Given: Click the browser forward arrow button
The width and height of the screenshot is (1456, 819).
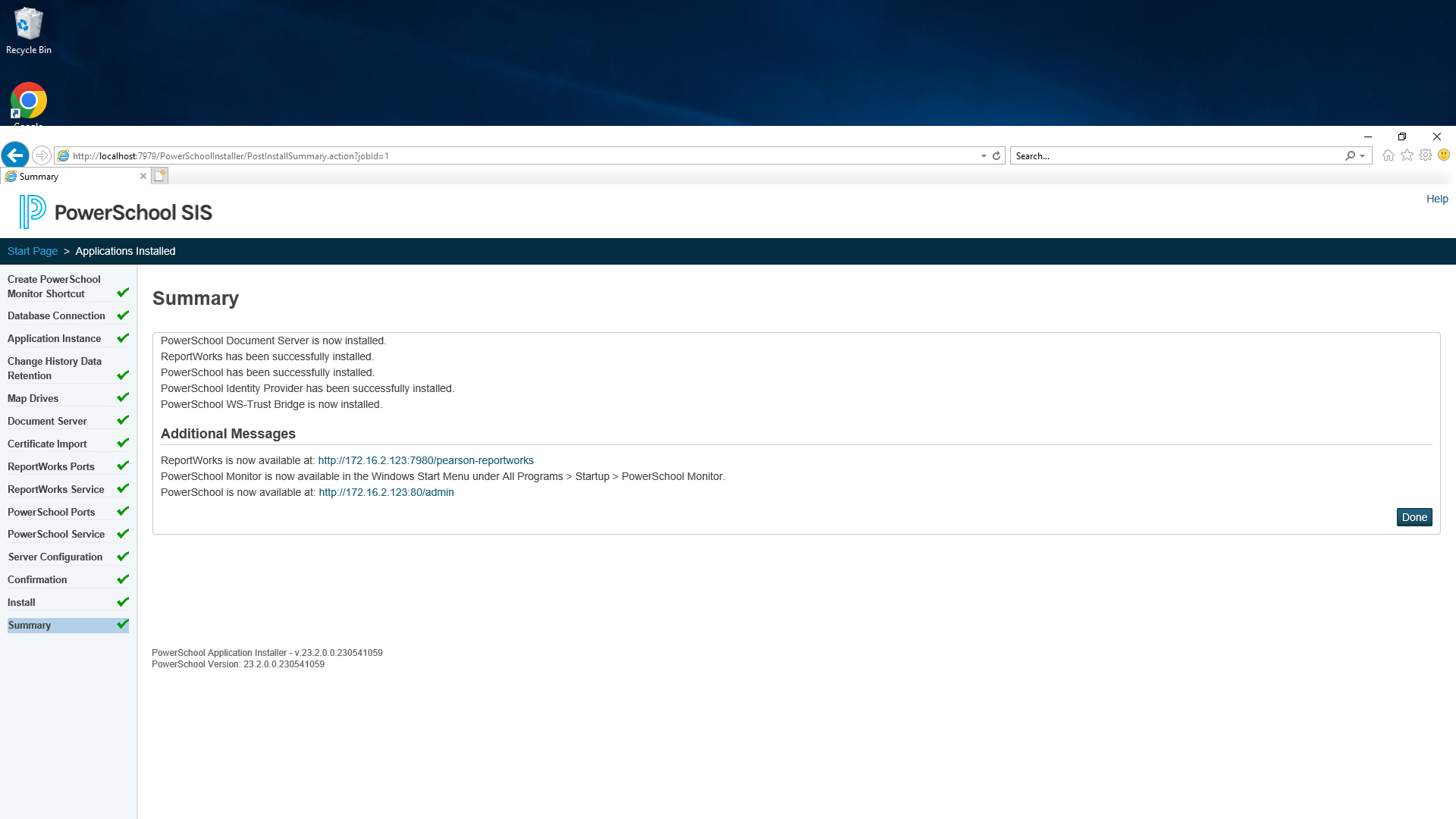Looking at the screenshot, I should (42, 155).
